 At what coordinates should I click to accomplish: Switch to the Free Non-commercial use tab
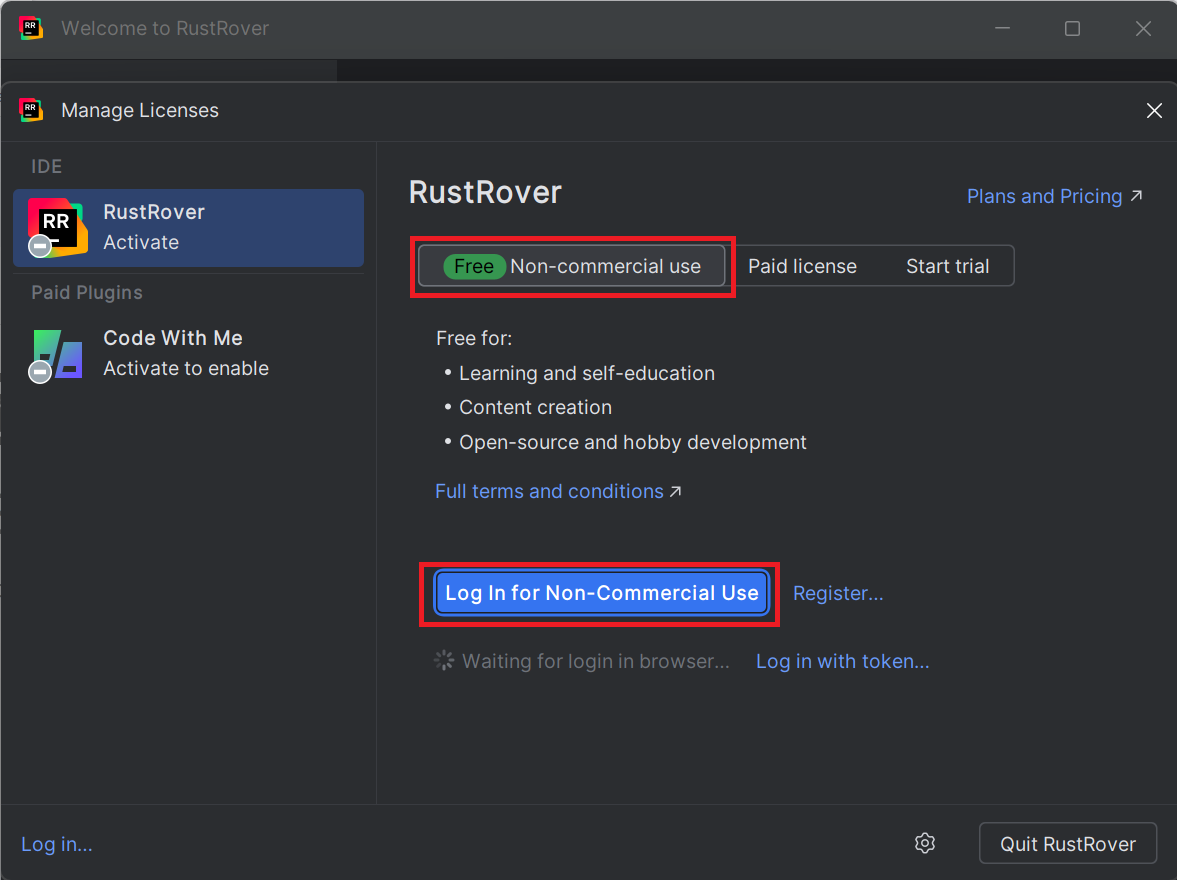pyautogui.click(x=571, y=266)
